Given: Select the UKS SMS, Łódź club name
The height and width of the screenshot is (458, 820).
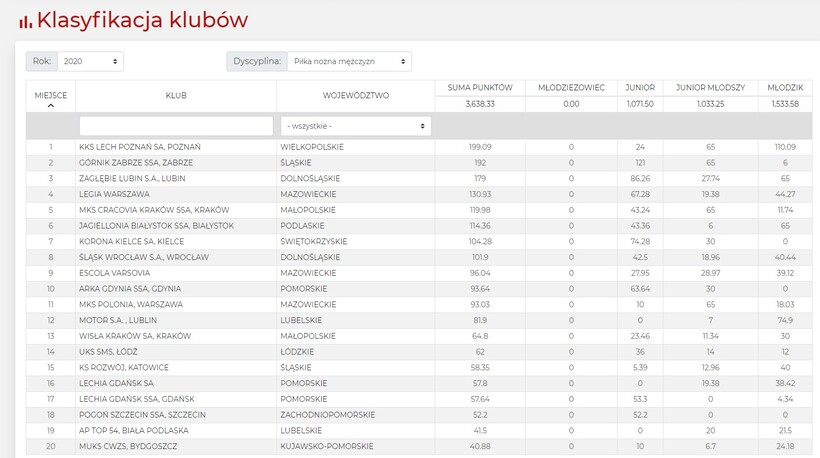Looking at the screenshot, I should (x=108, y=352).
